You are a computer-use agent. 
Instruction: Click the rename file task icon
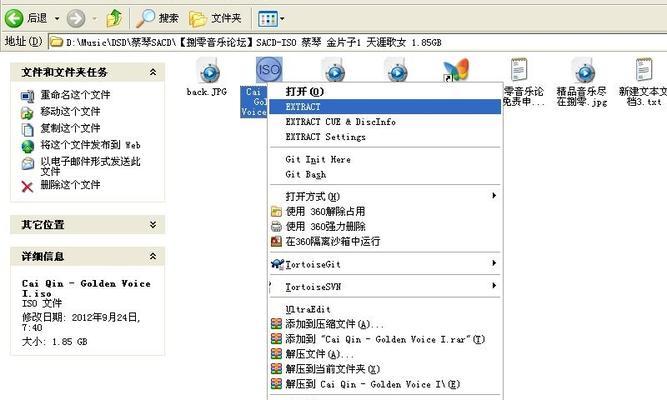click(x=28, y=96)
